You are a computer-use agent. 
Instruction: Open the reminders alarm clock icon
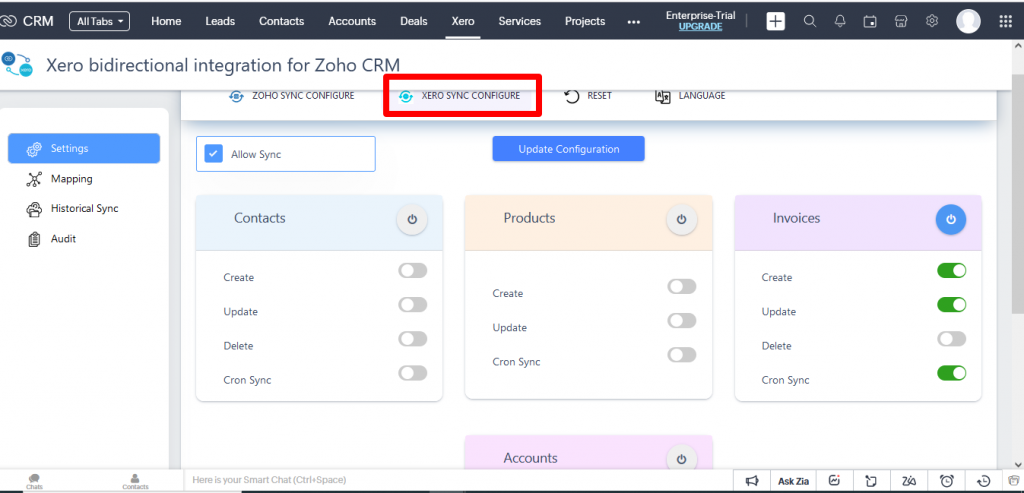click(x=947, y=481)
